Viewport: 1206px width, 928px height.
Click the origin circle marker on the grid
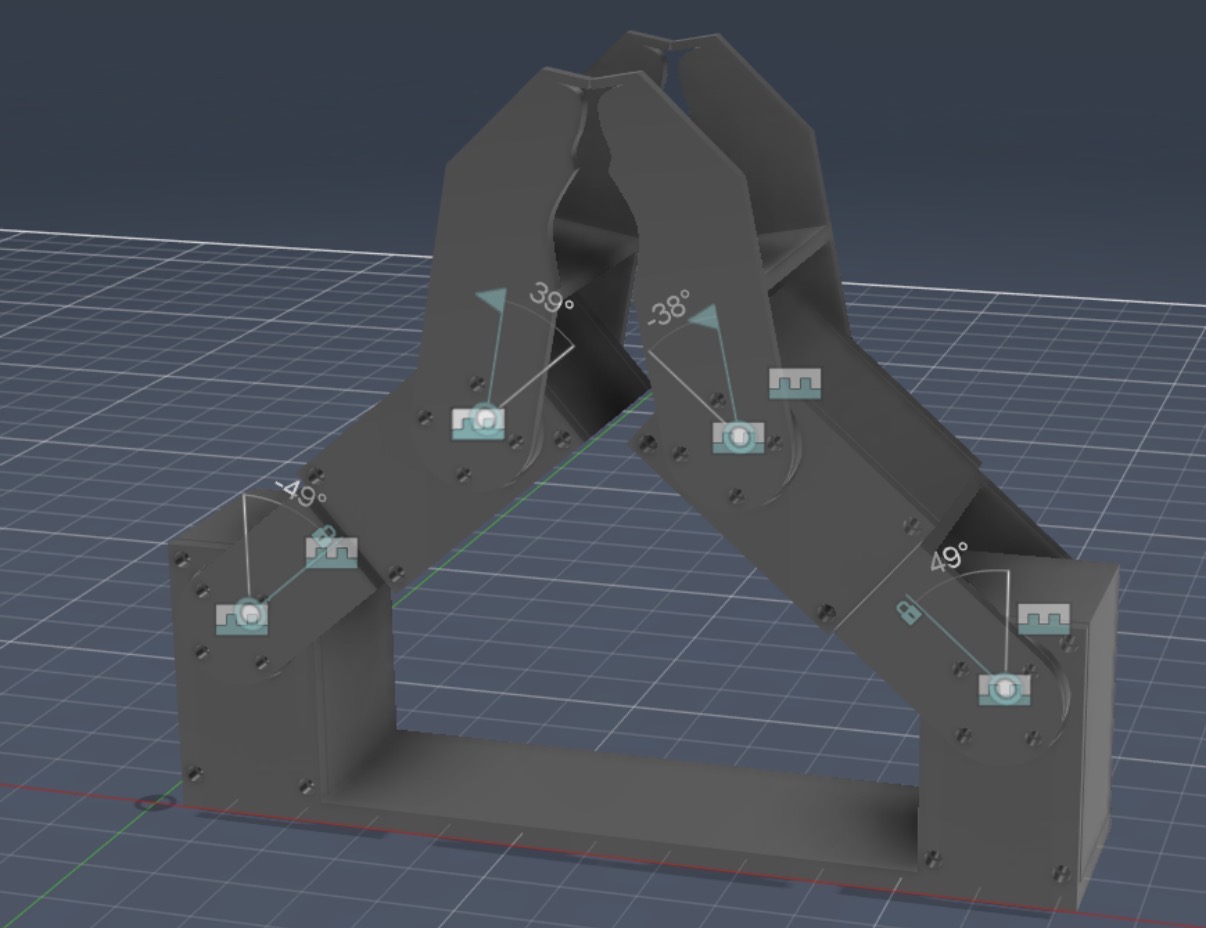pos(153,803)
